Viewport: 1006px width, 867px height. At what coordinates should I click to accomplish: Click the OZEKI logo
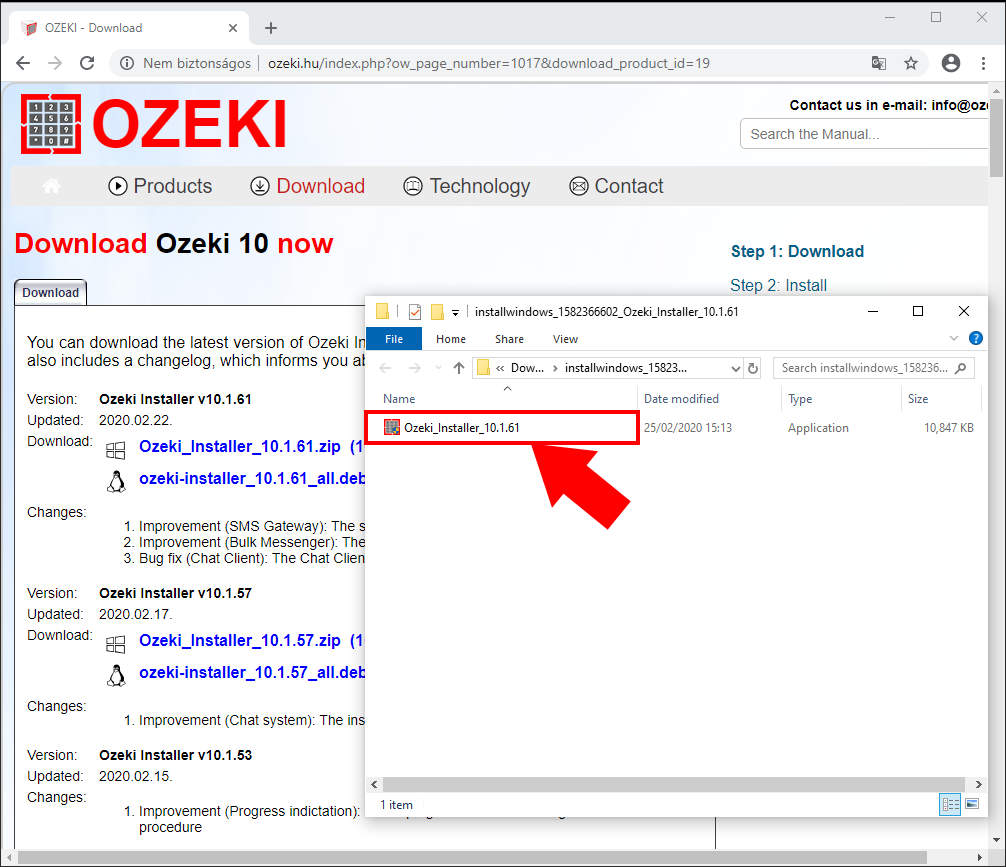coord(153,124)
